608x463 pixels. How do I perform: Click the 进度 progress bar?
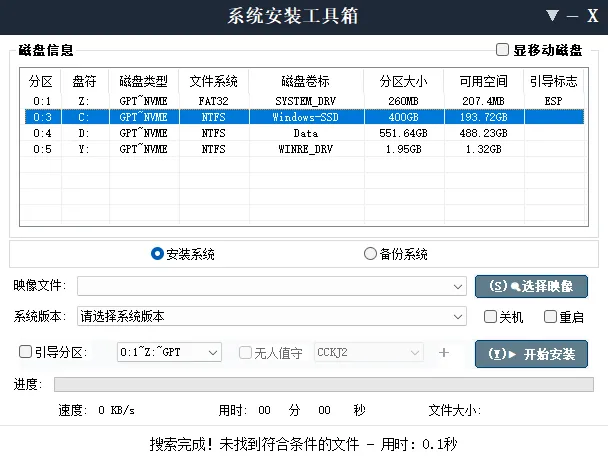tap(324, 384)
